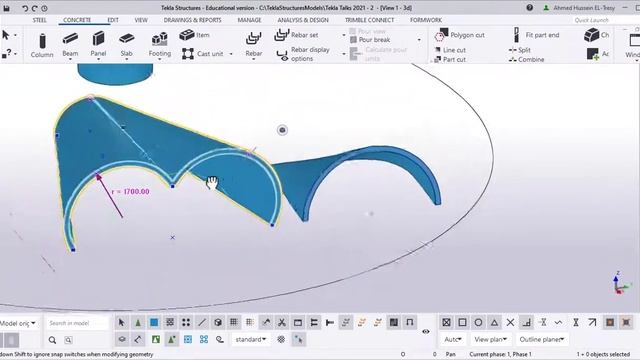Select the concrete Panel tool
Viewport: 640px width, 360px height.
pyautogui.click(x=98, y=46)
